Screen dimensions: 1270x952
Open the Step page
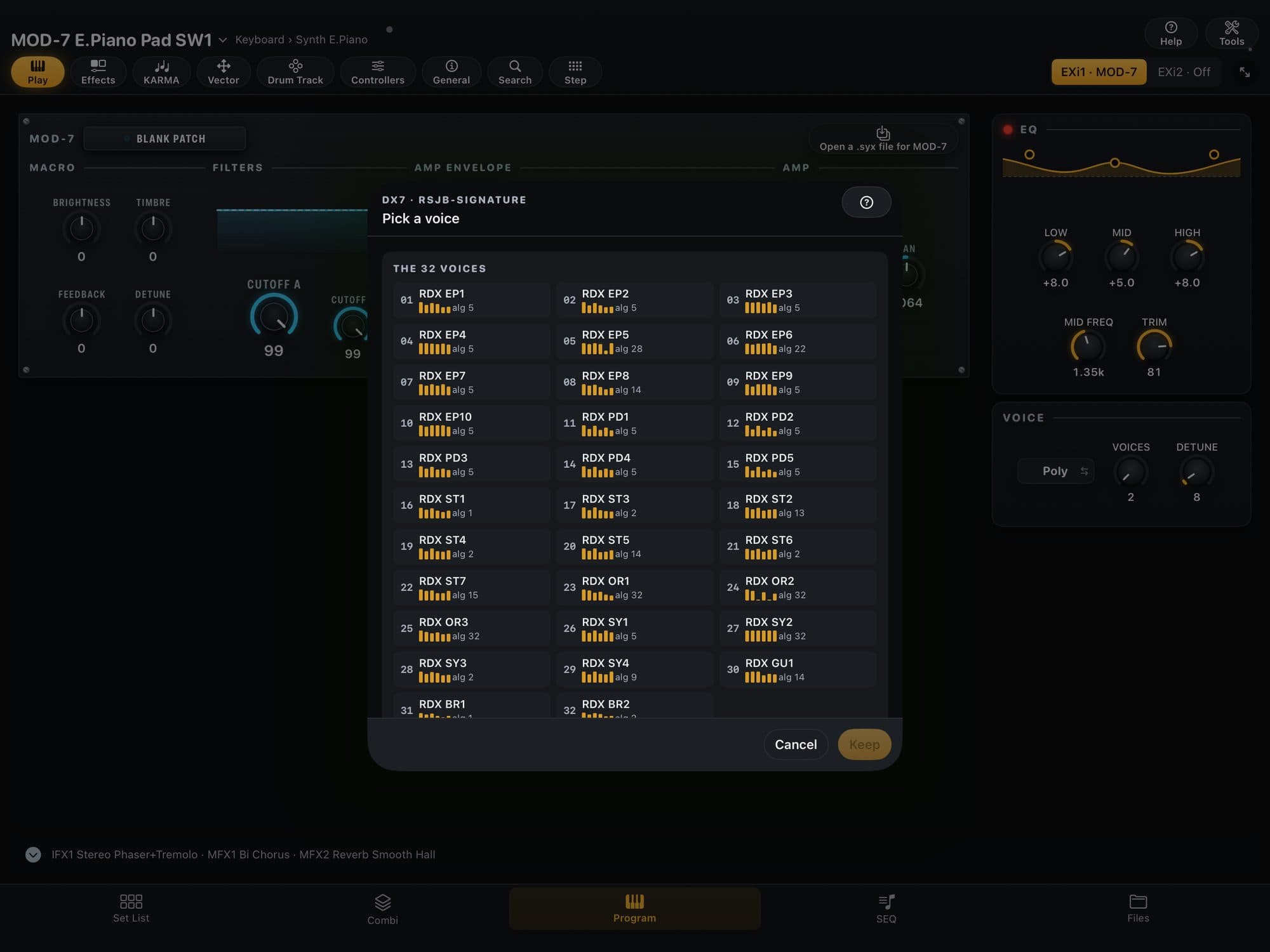(575, 72)
